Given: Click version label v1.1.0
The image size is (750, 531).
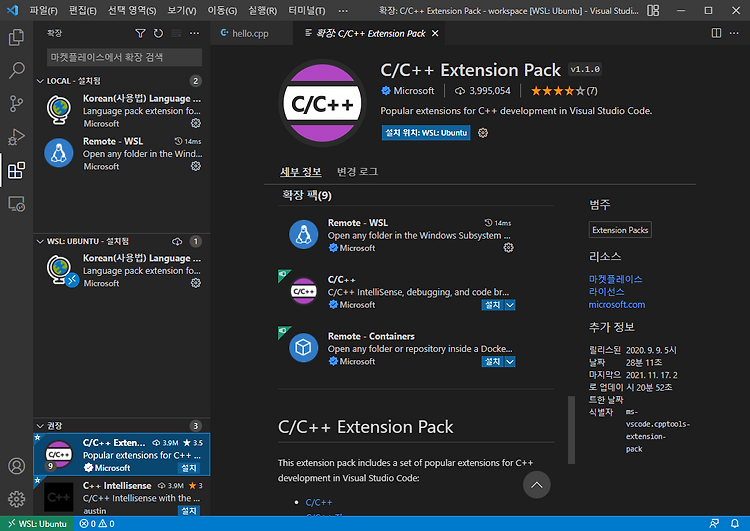Looking at the screenshot, I should click(585, 69).
